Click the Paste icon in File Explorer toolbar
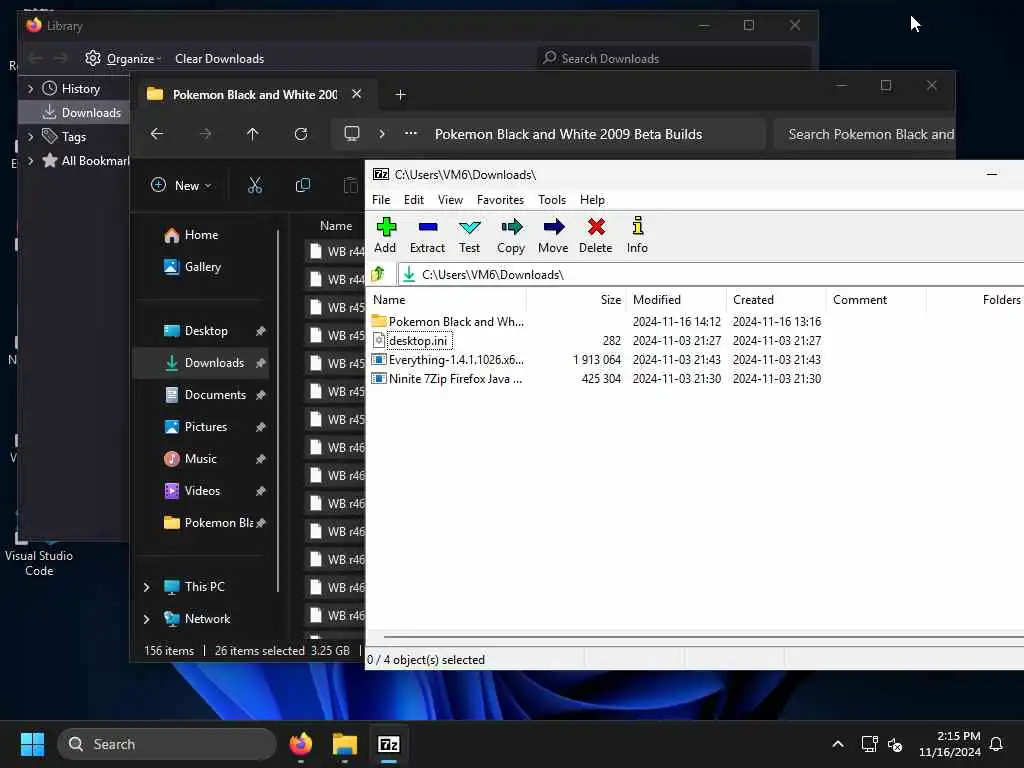 pos(351,185)
